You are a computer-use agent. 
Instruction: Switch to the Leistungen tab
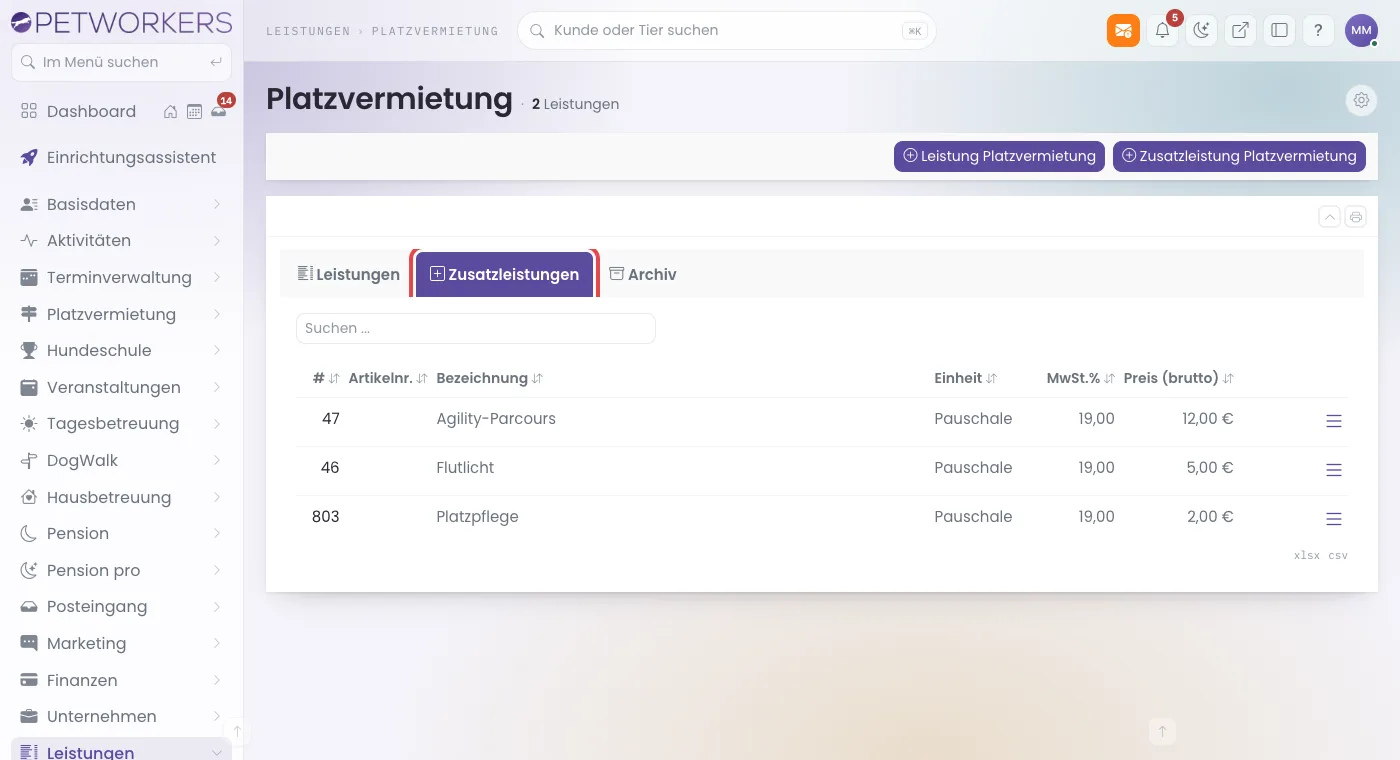[348, 274]
